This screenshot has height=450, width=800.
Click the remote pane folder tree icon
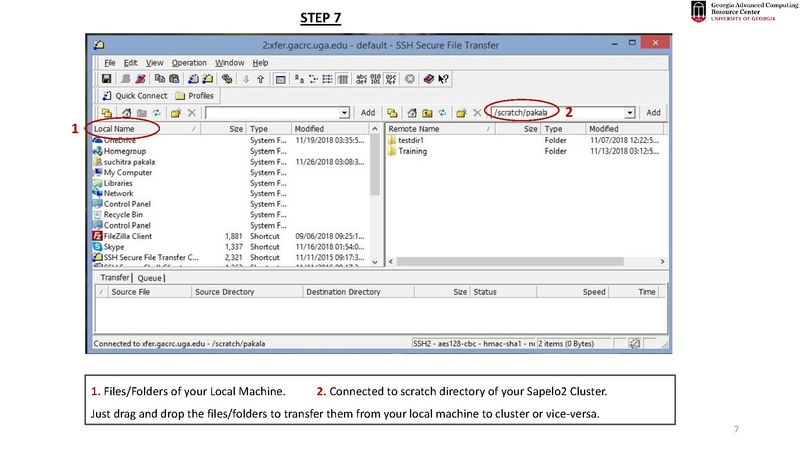tap(392, 113)
